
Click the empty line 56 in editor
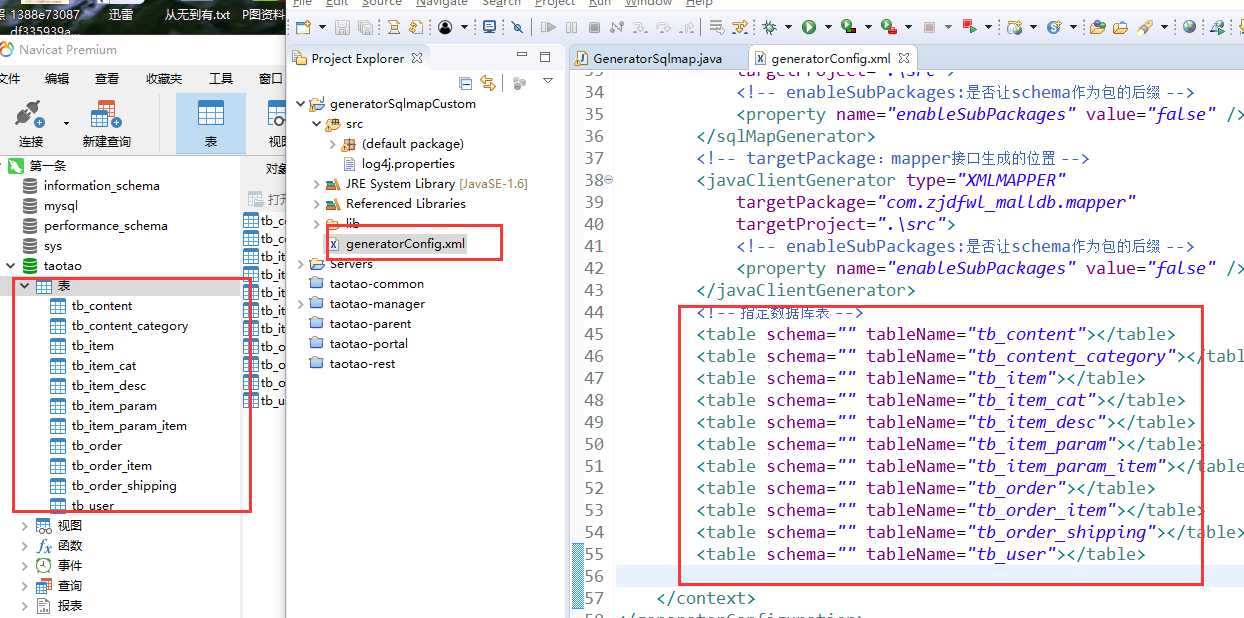point(930,576)
